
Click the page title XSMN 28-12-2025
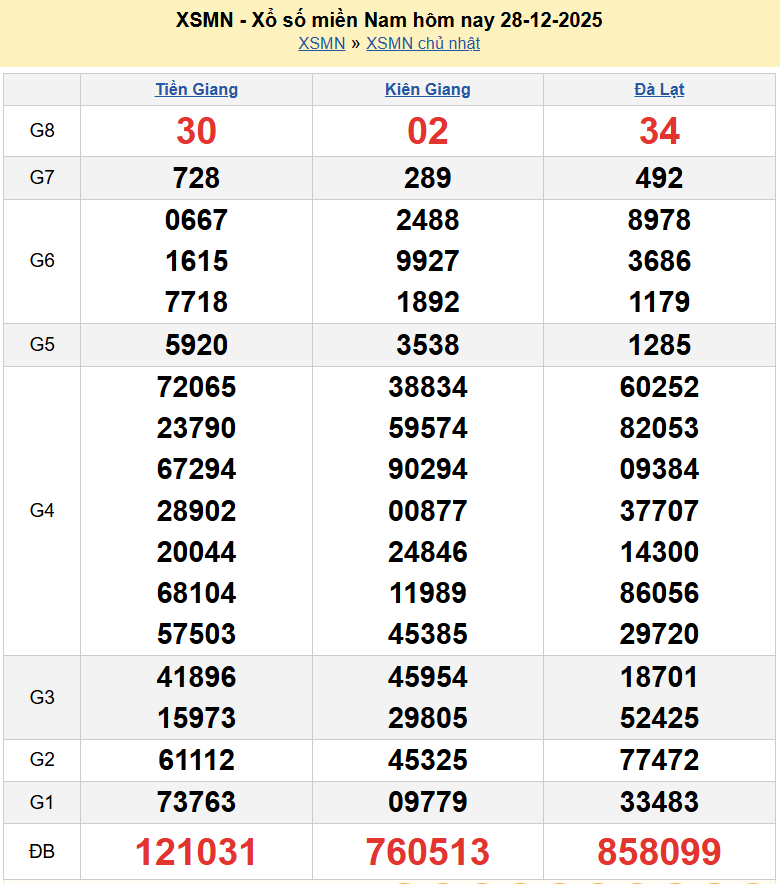389,20
